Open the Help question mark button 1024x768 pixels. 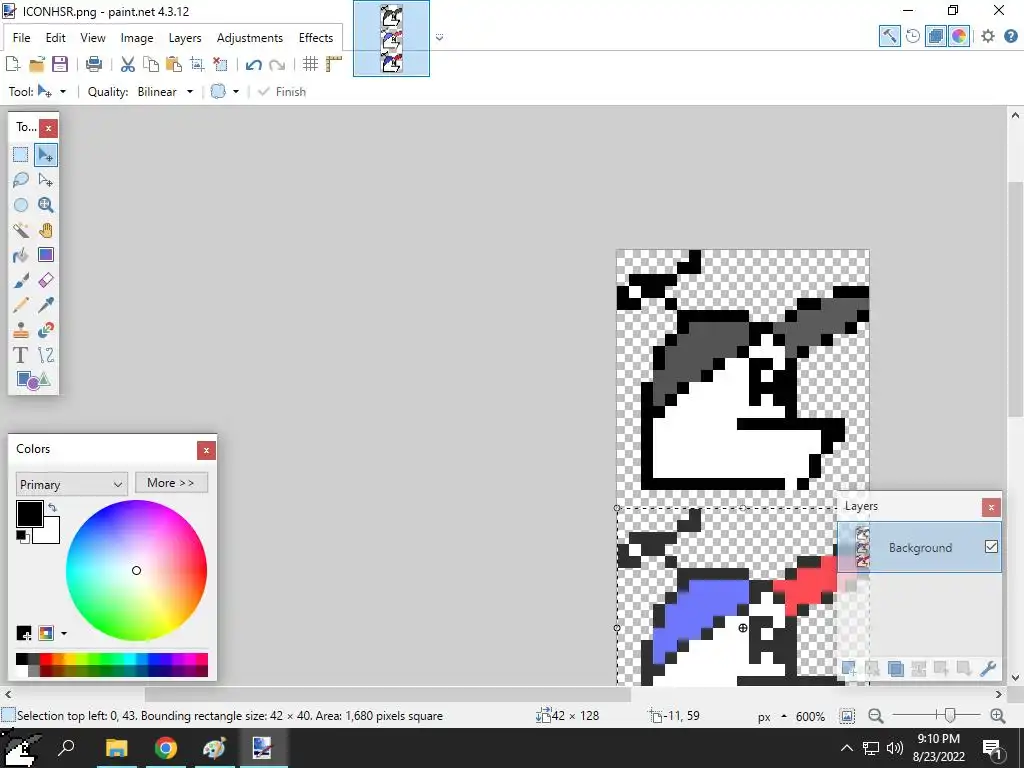(1010, 37)
